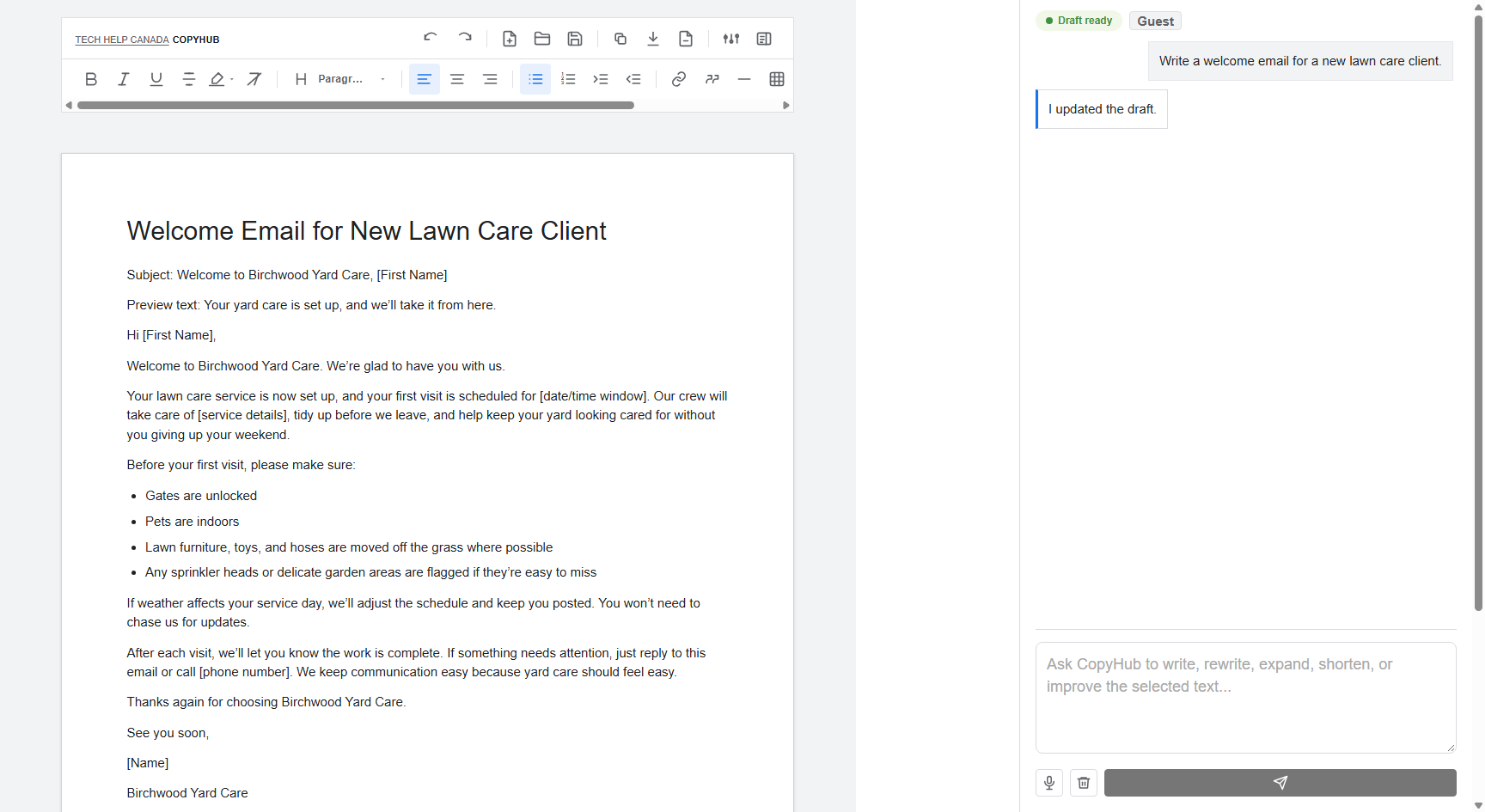Delete the chat with trash icon
The height and width of the screenshot is (812, 1485).
[1084, 783]
